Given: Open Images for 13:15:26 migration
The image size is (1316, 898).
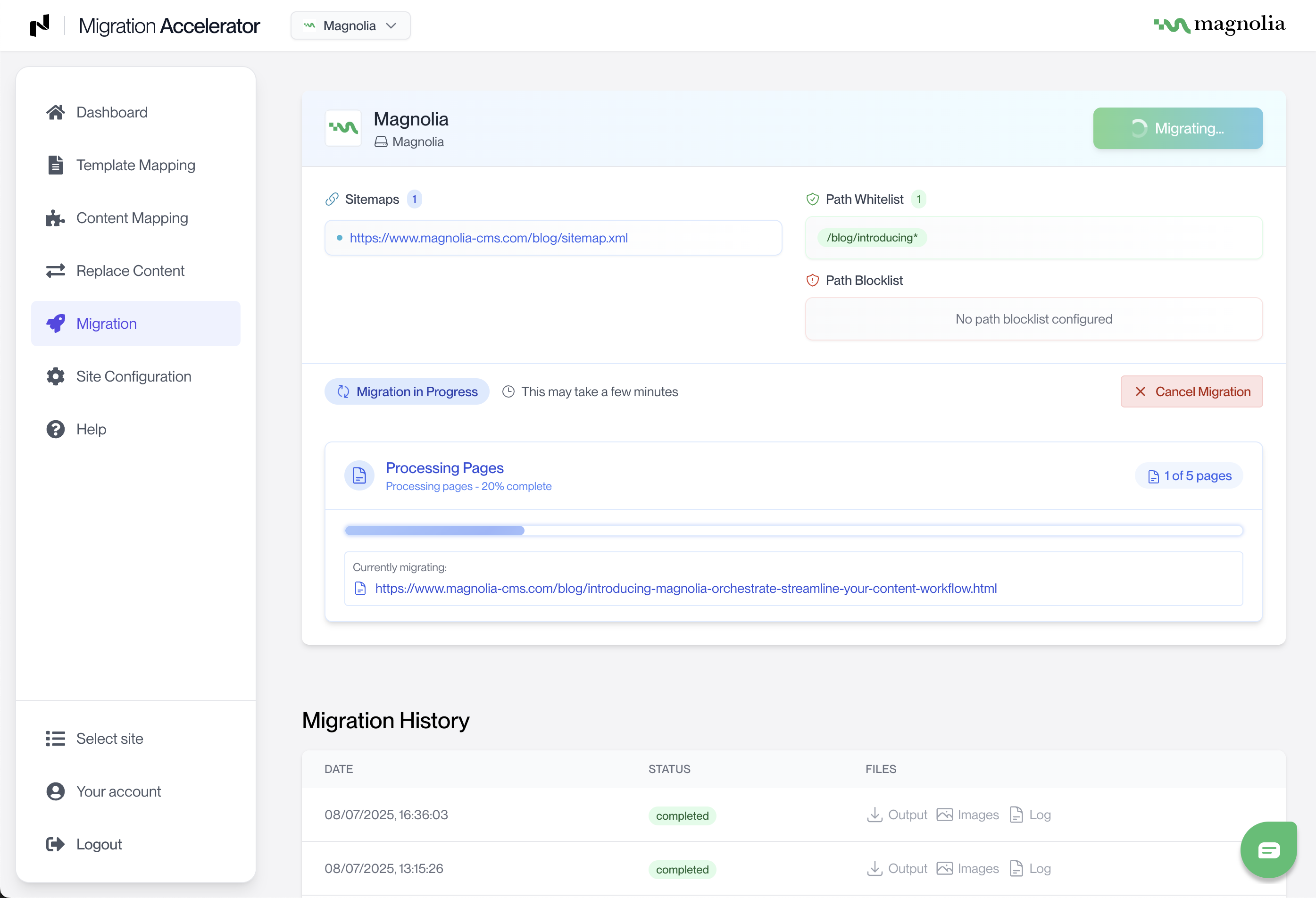Looking at the screenshot, I should (967, 869).
